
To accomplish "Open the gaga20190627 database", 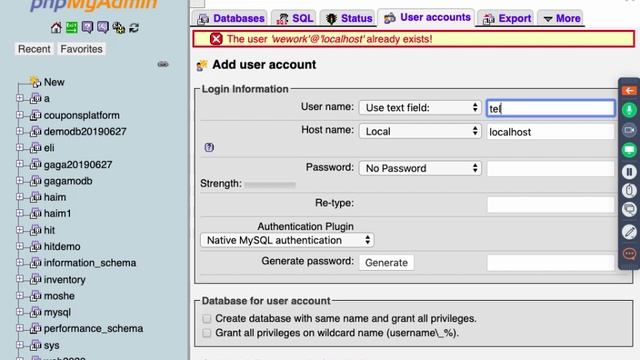I will [x=78, y=164].
